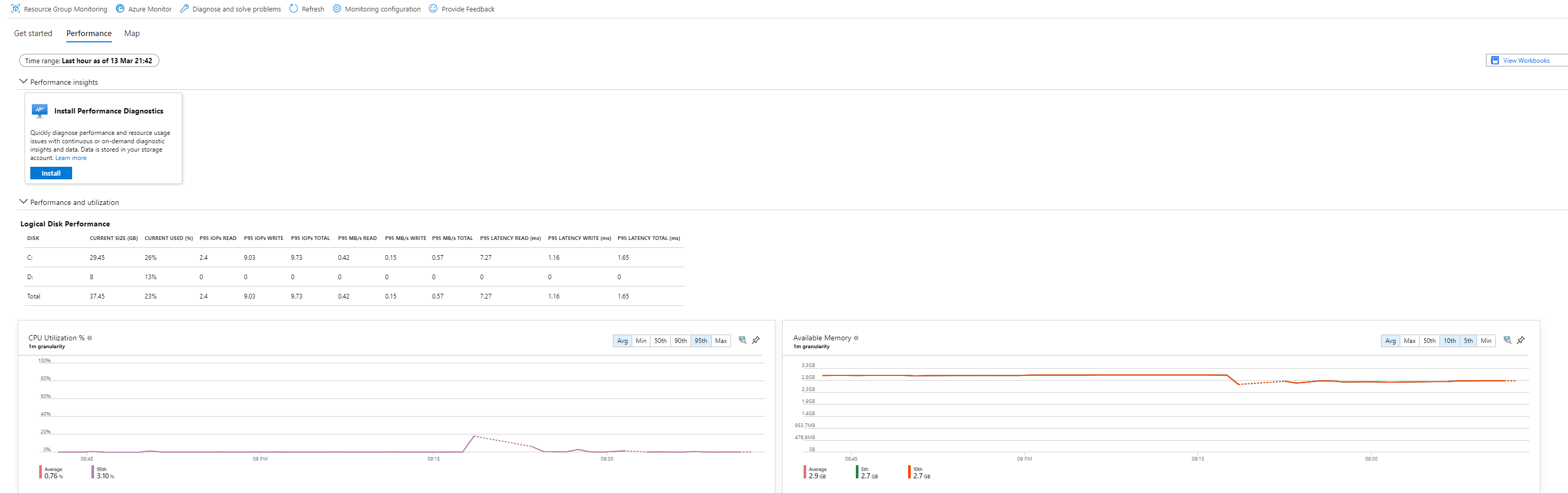The width and height of the screenshot is (1568, 493).
Task: Open logs query for CPU Utilization chart
Action: [x=742, y=341]
